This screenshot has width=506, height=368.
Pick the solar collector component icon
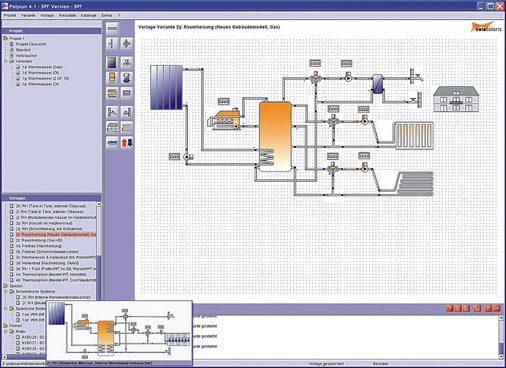point(112,62)
